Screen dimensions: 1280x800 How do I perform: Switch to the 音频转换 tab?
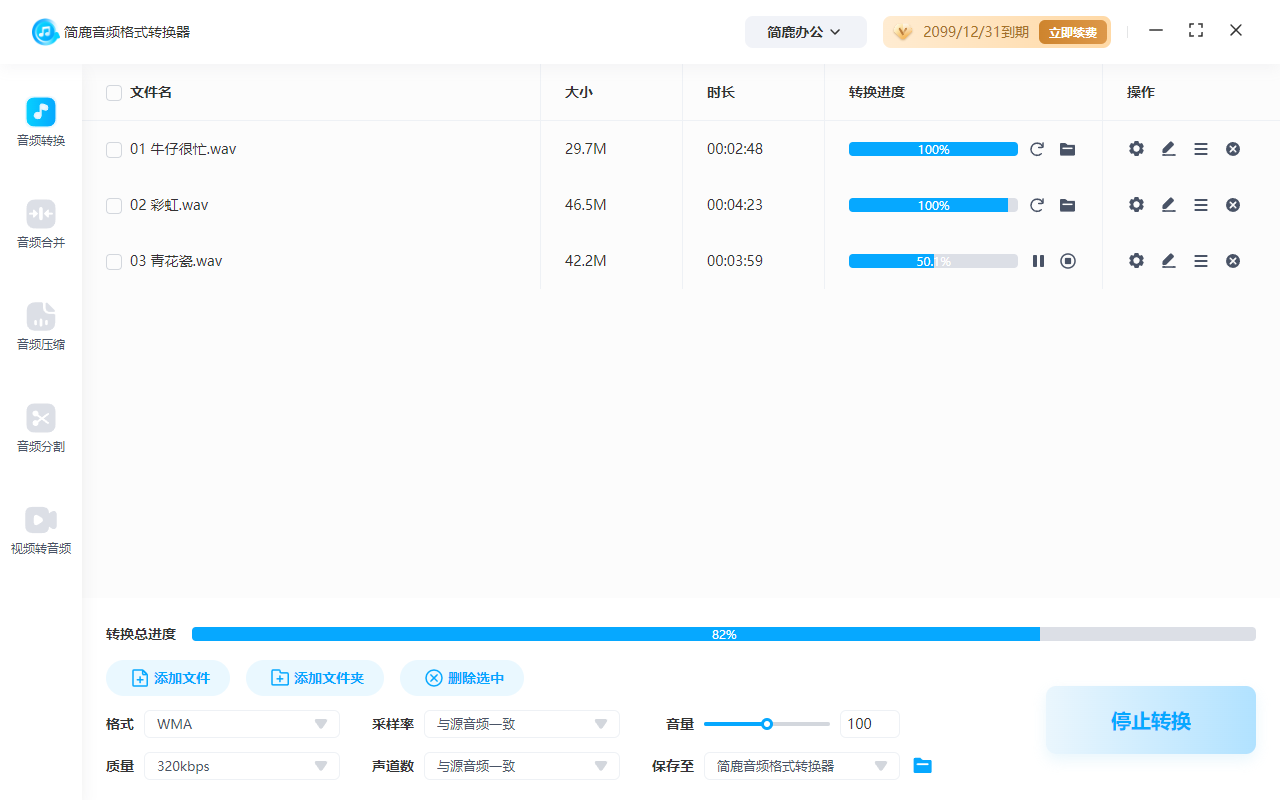click(x=40, y=122)
